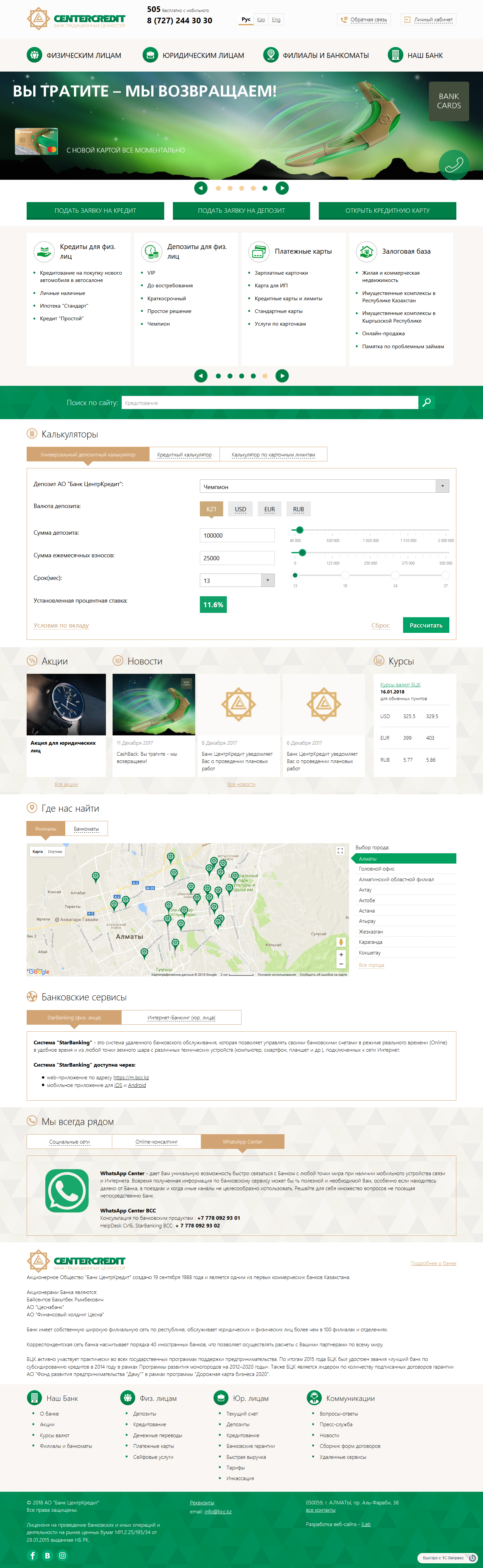Open Facebook icon in footer
The height and width of the screenshot is (1568, 483).
33,1555
